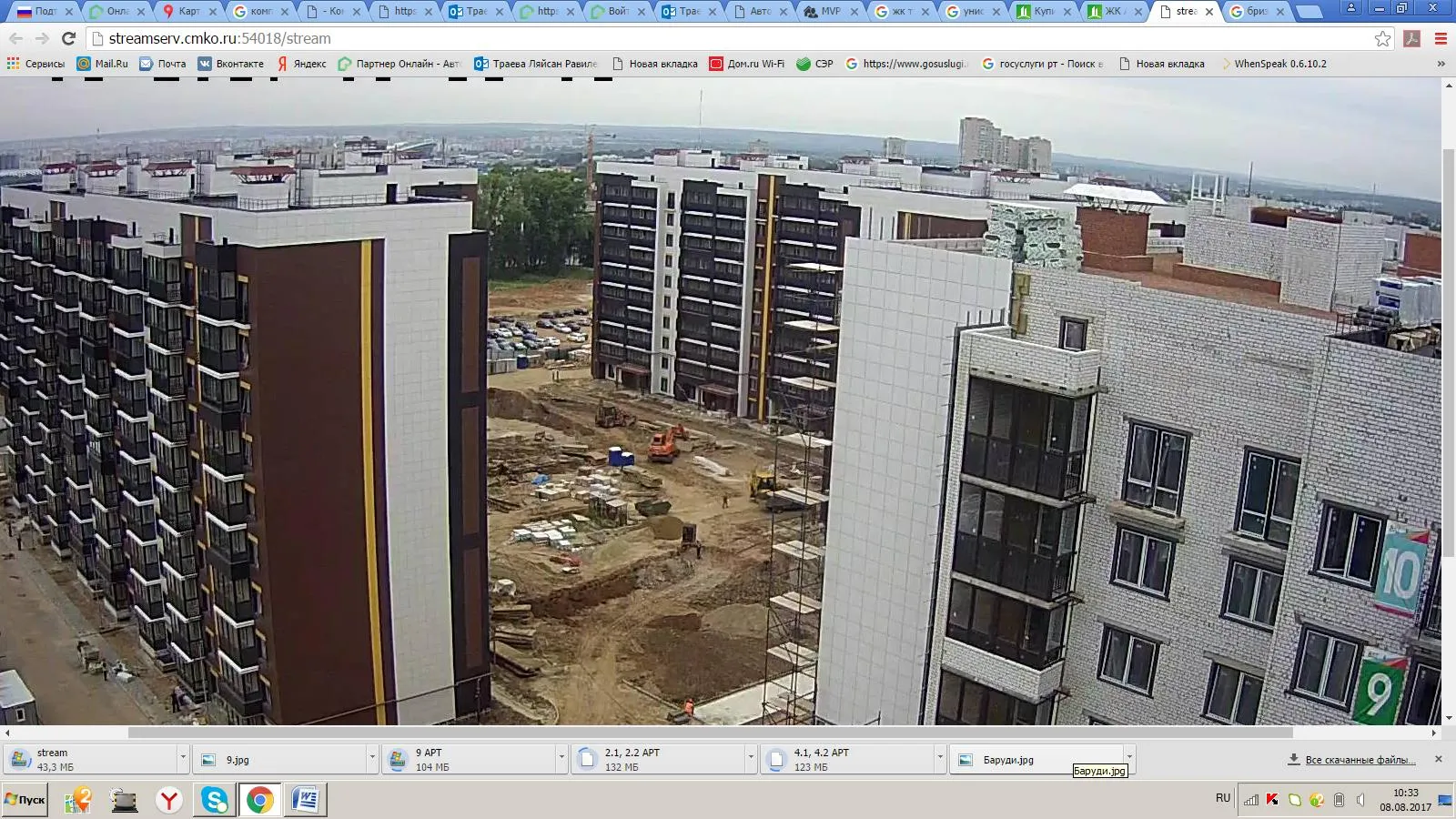Expand options for stream download item
The image size is (1456, 819).
click(x=183, y=758)
